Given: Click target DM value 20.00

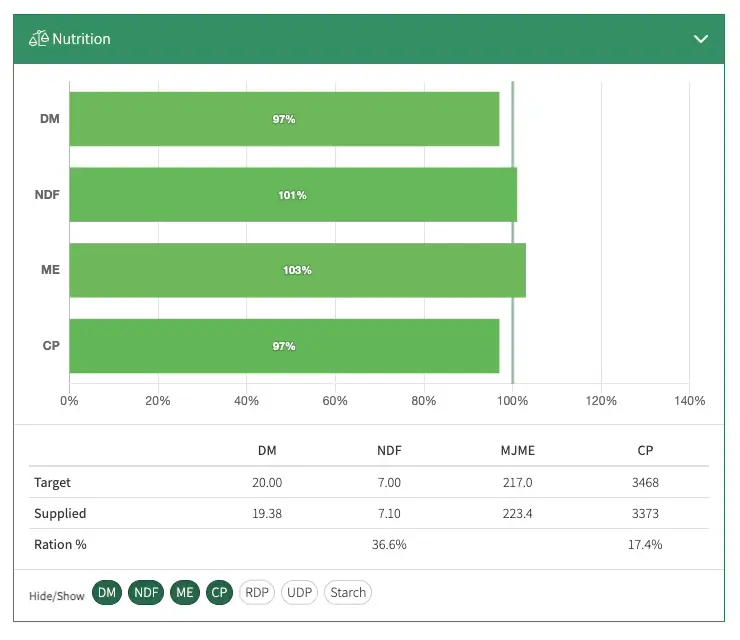Looking at the screenshot, I should (267, 482).
